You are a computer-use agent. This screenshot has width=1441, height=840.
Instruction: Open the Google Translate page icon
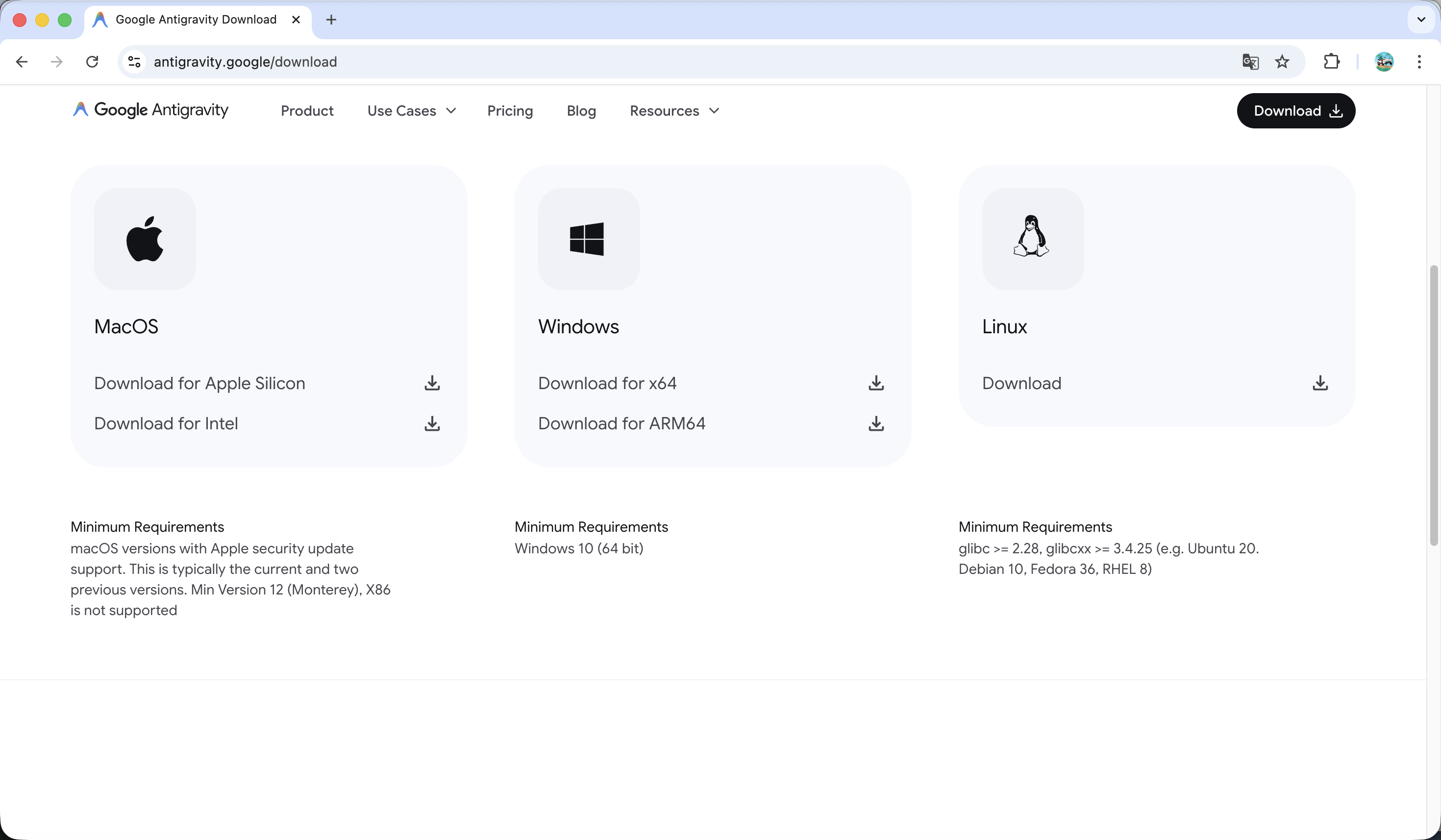[x=1250, y=62]
